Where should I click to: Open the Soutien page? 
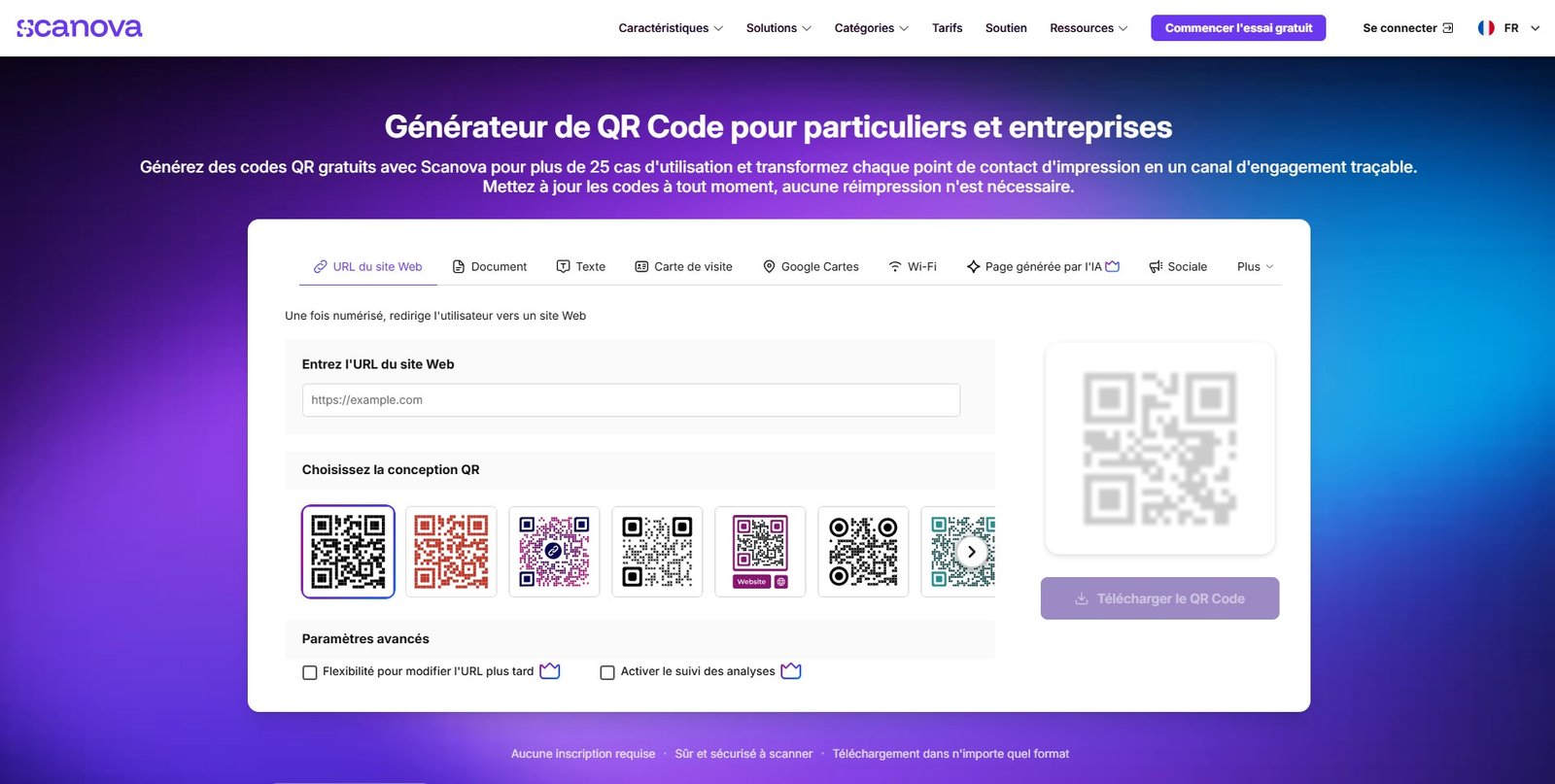click(x=1006, y=28)
